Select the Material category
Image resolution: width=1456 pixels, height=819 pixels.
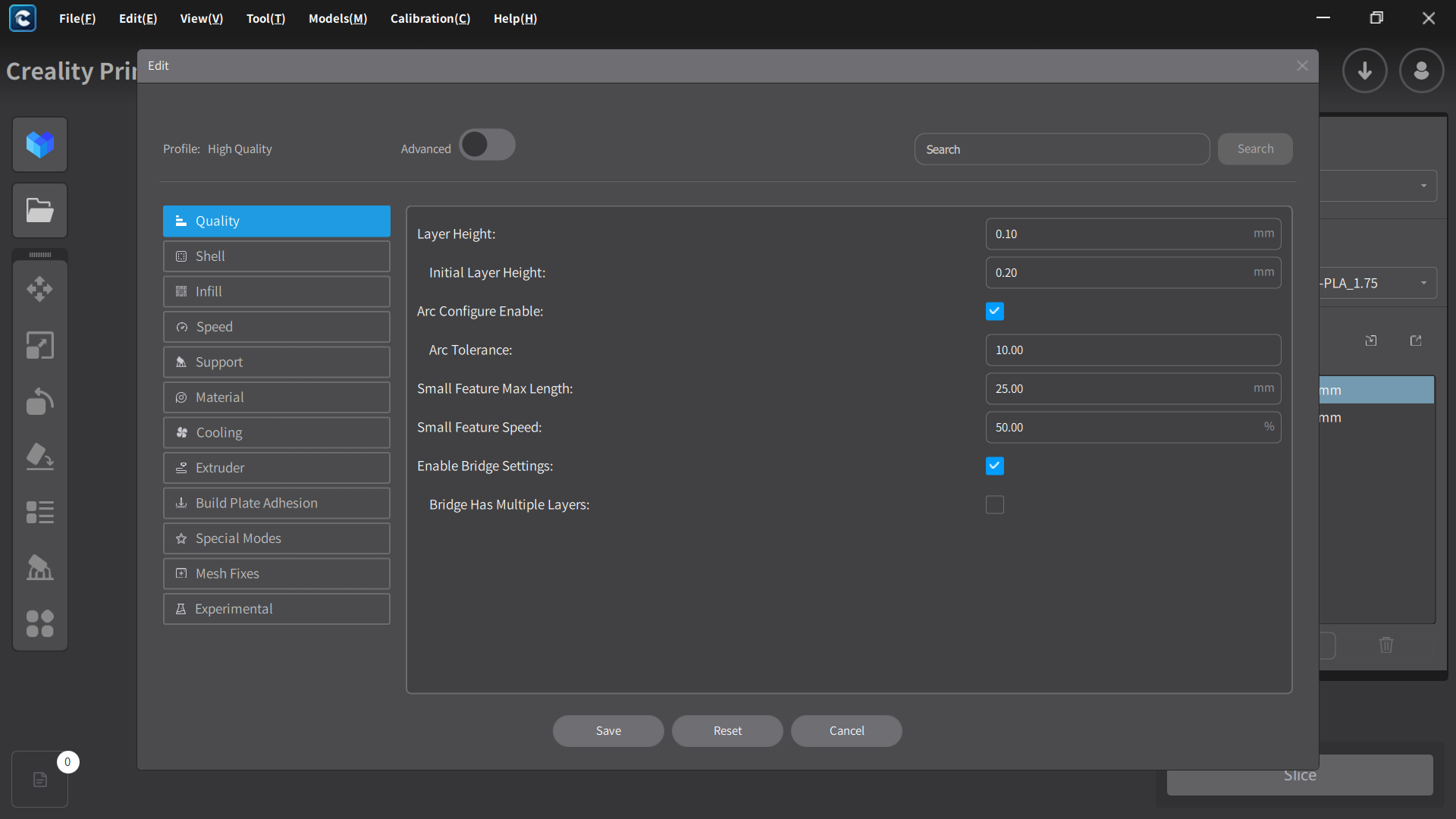point(277,397)
